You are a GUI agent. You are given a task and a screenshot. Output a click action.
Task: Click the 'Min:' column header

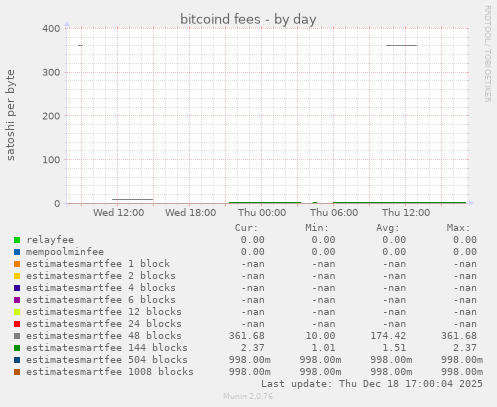click(x=317, y=228)
